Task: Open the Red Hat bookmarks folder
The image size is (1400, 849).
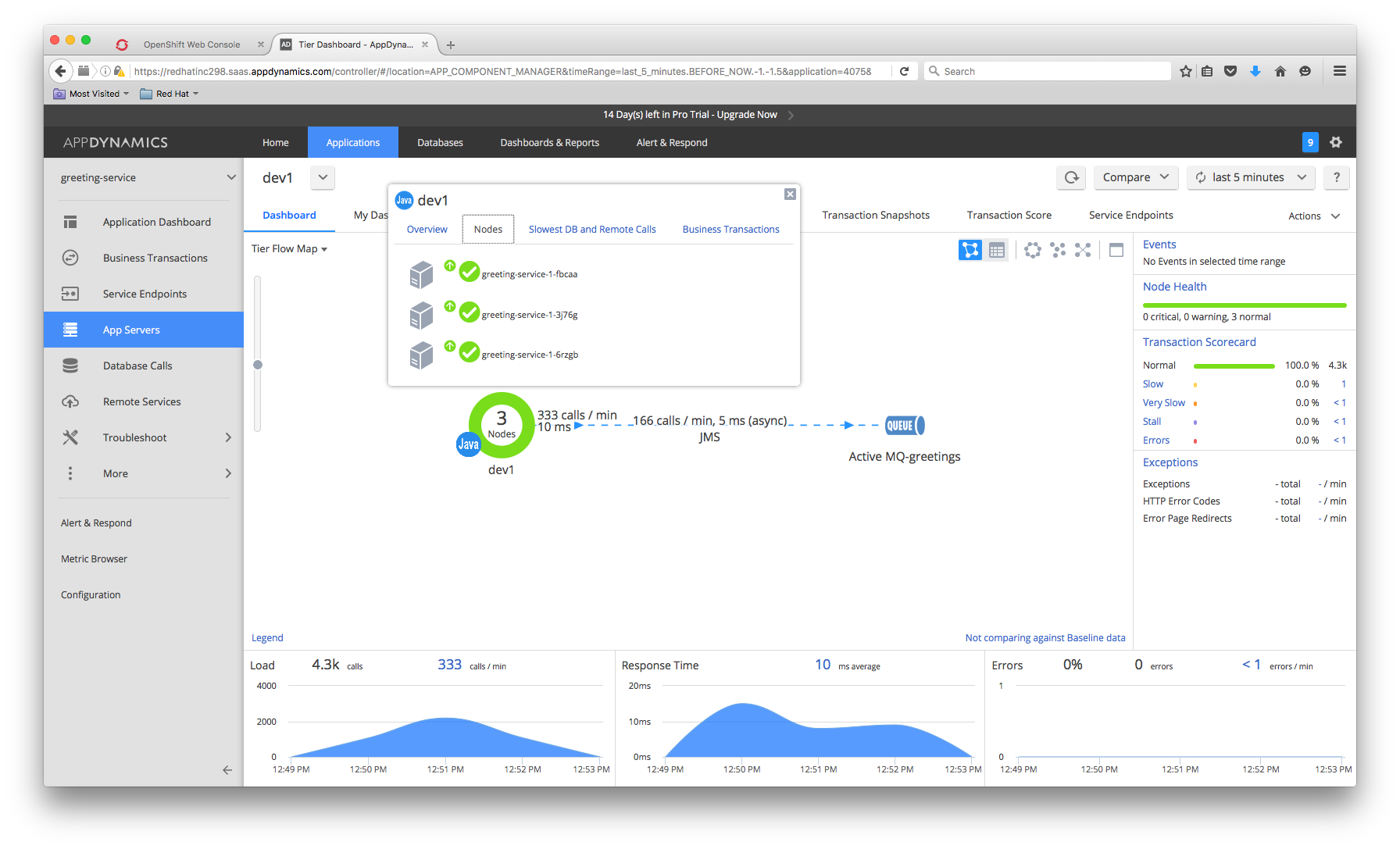Action: click(169, 94)
